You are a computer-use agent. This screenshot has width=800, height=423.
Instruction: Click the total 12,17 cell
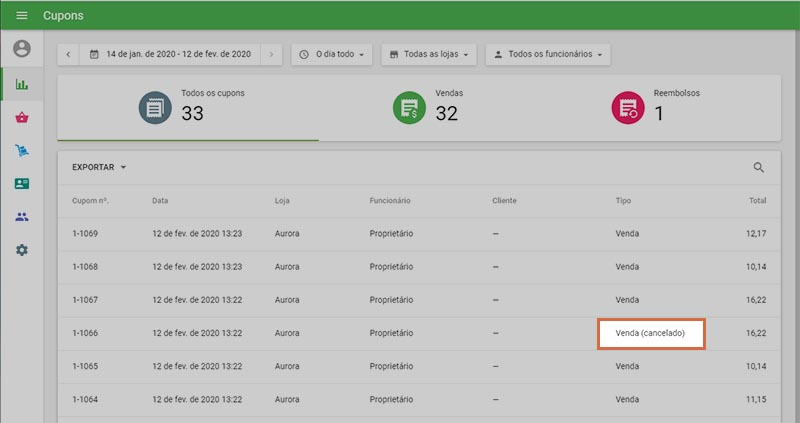[x=756, y=234]
